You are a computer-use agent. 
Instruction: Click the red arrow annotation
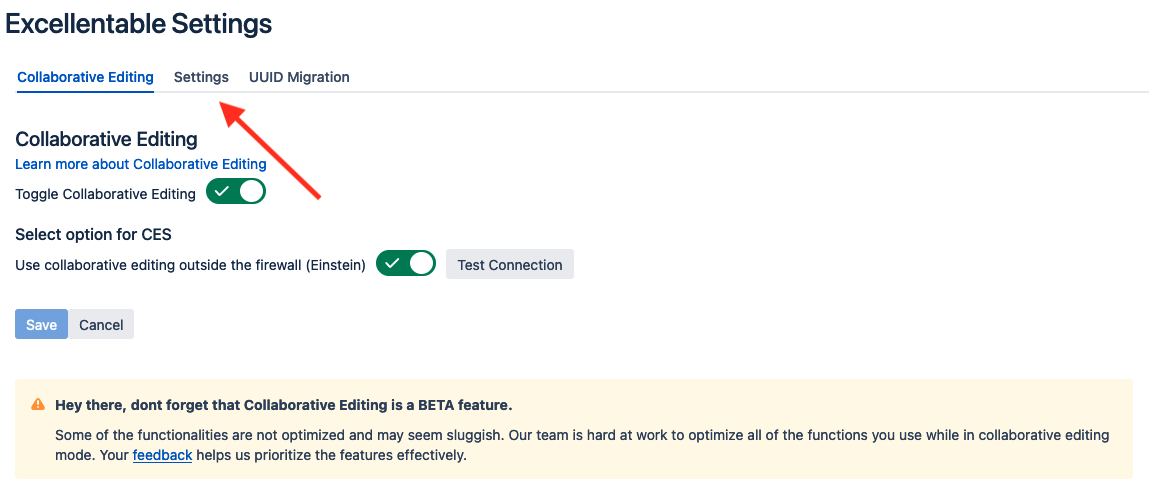click(x=271, y=151)
